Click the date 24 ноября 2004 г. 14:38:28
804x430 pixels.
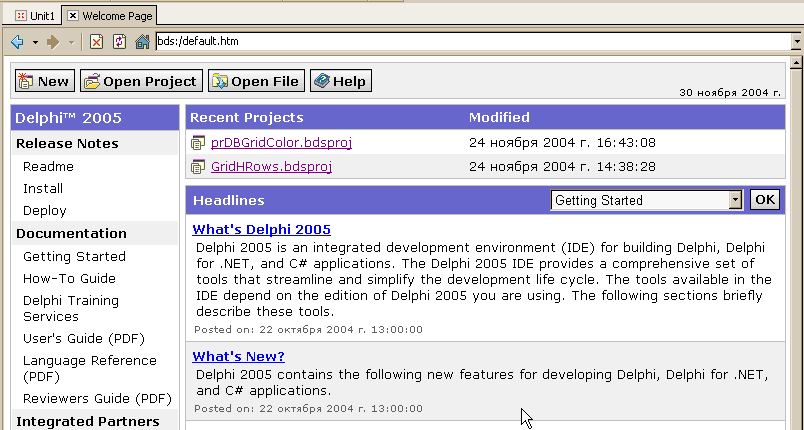point(562,167)
